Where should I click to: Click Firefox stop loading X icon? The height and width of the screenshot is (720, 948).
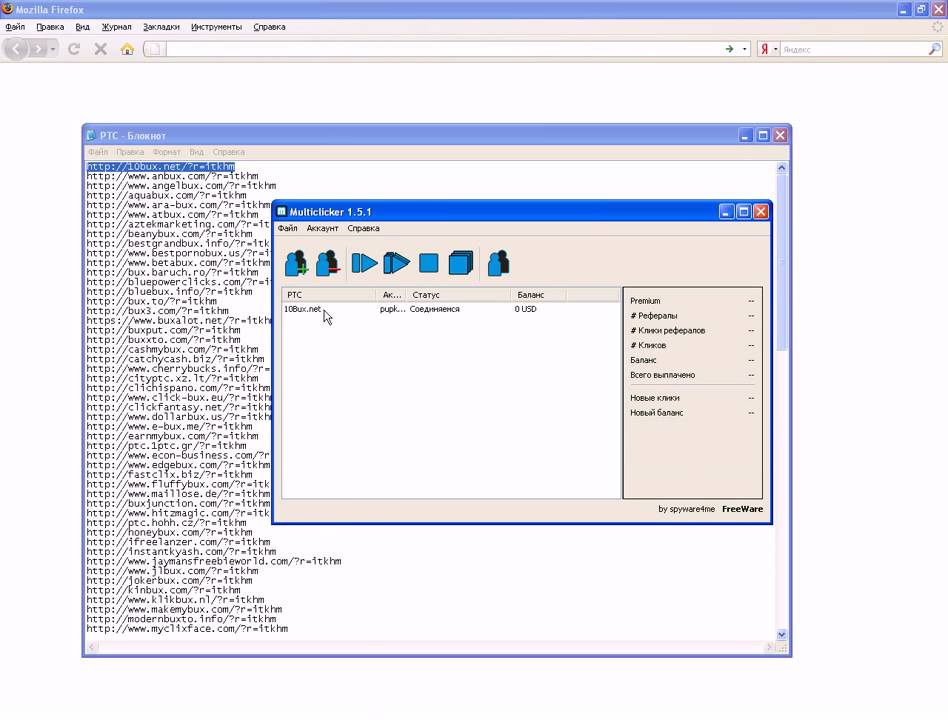[100, 49]
